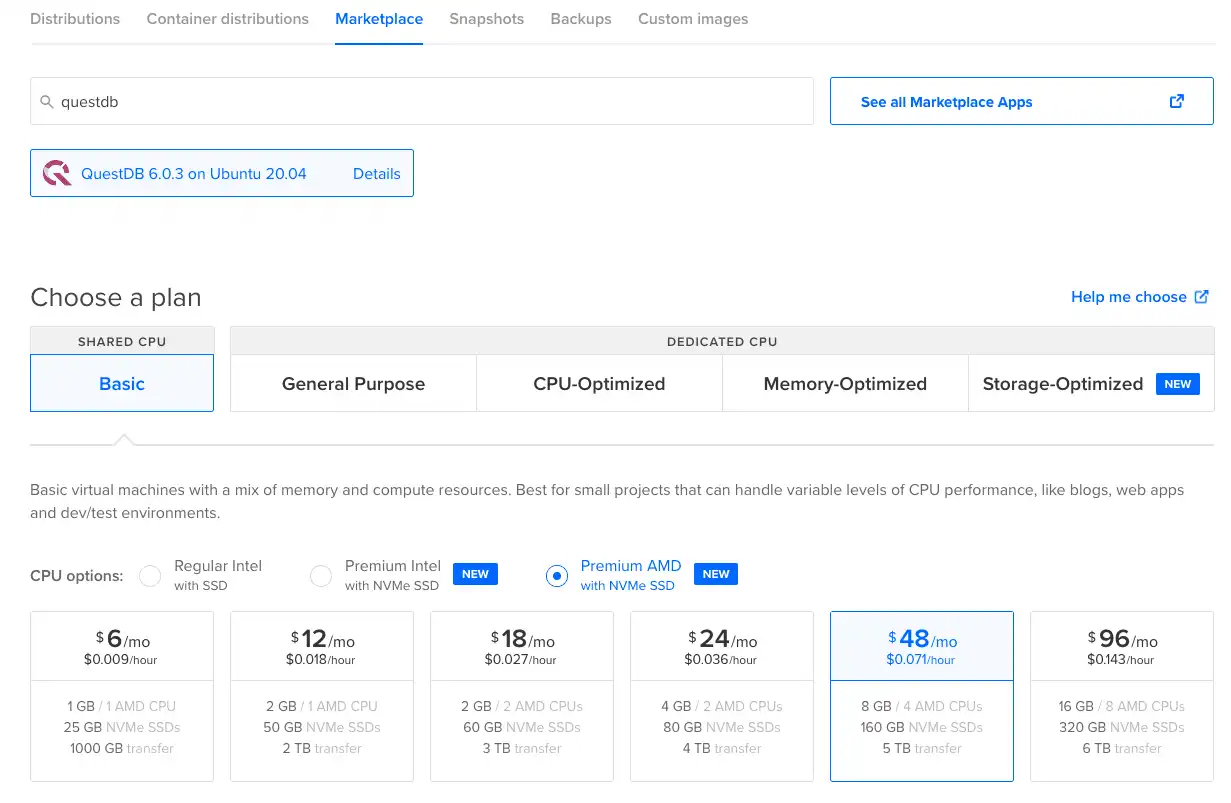Click the external-link icon beside Help me choose
Image resolution: width=1231 pixels, height=803 pixels.
(1203, 296)
